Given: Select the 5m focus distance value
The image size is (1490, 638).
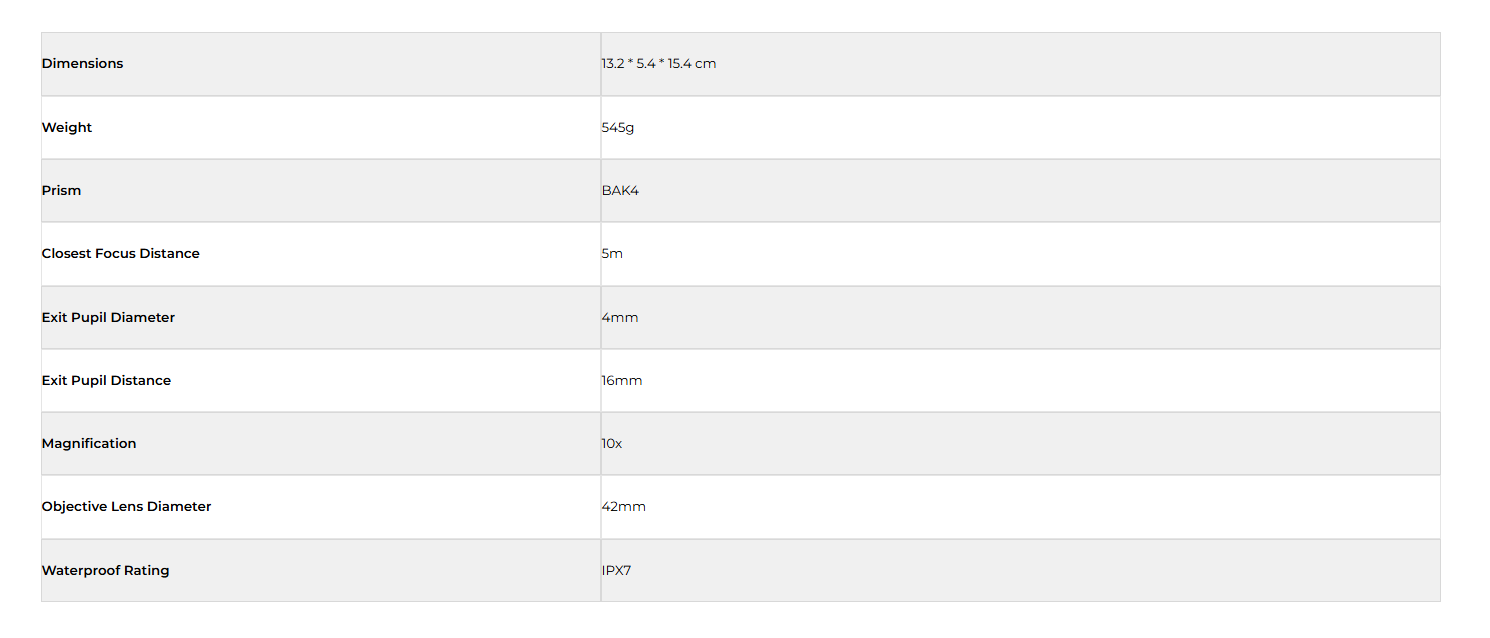Looking at the screenshot, I should 612,254.
